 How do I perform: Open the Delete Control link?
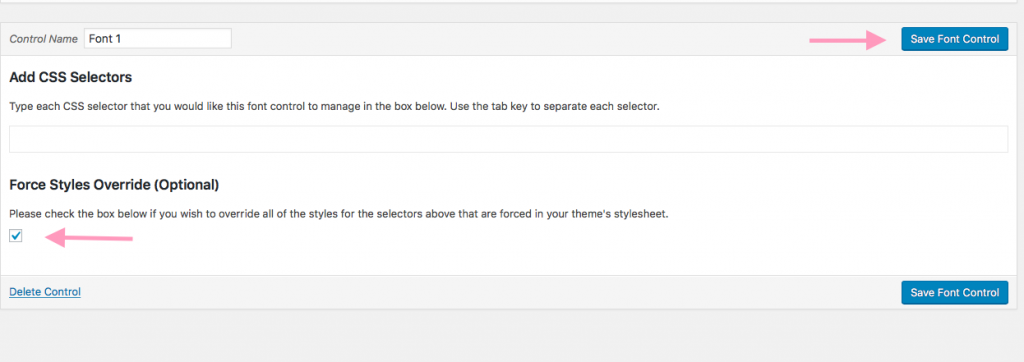(45, 292)
